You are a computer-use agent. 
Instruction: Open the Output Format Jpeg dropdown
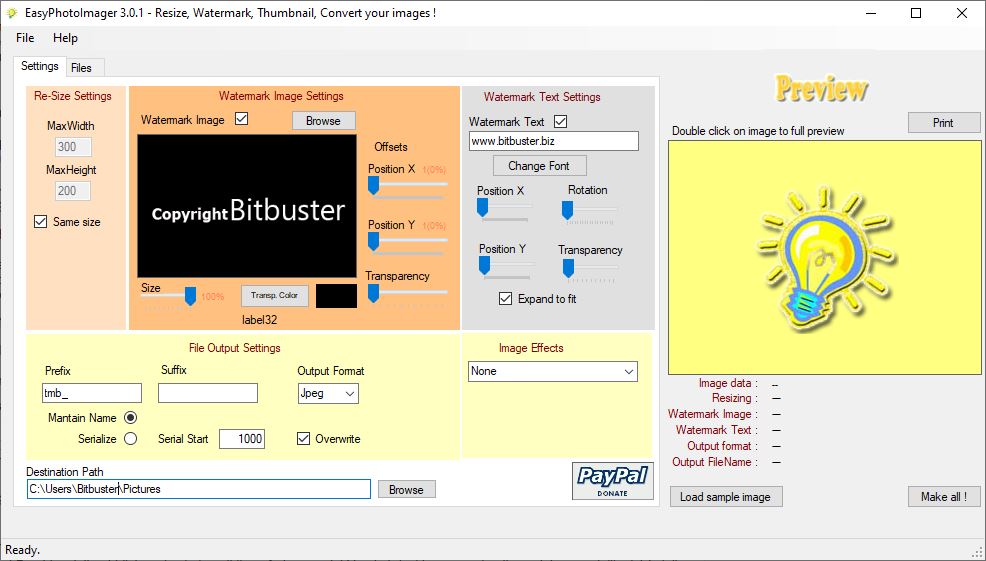coord(328,394)
